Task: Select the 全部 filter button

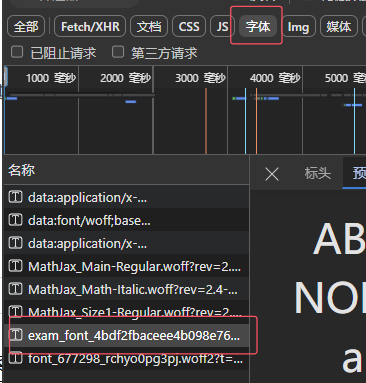Action: (26, 26)
